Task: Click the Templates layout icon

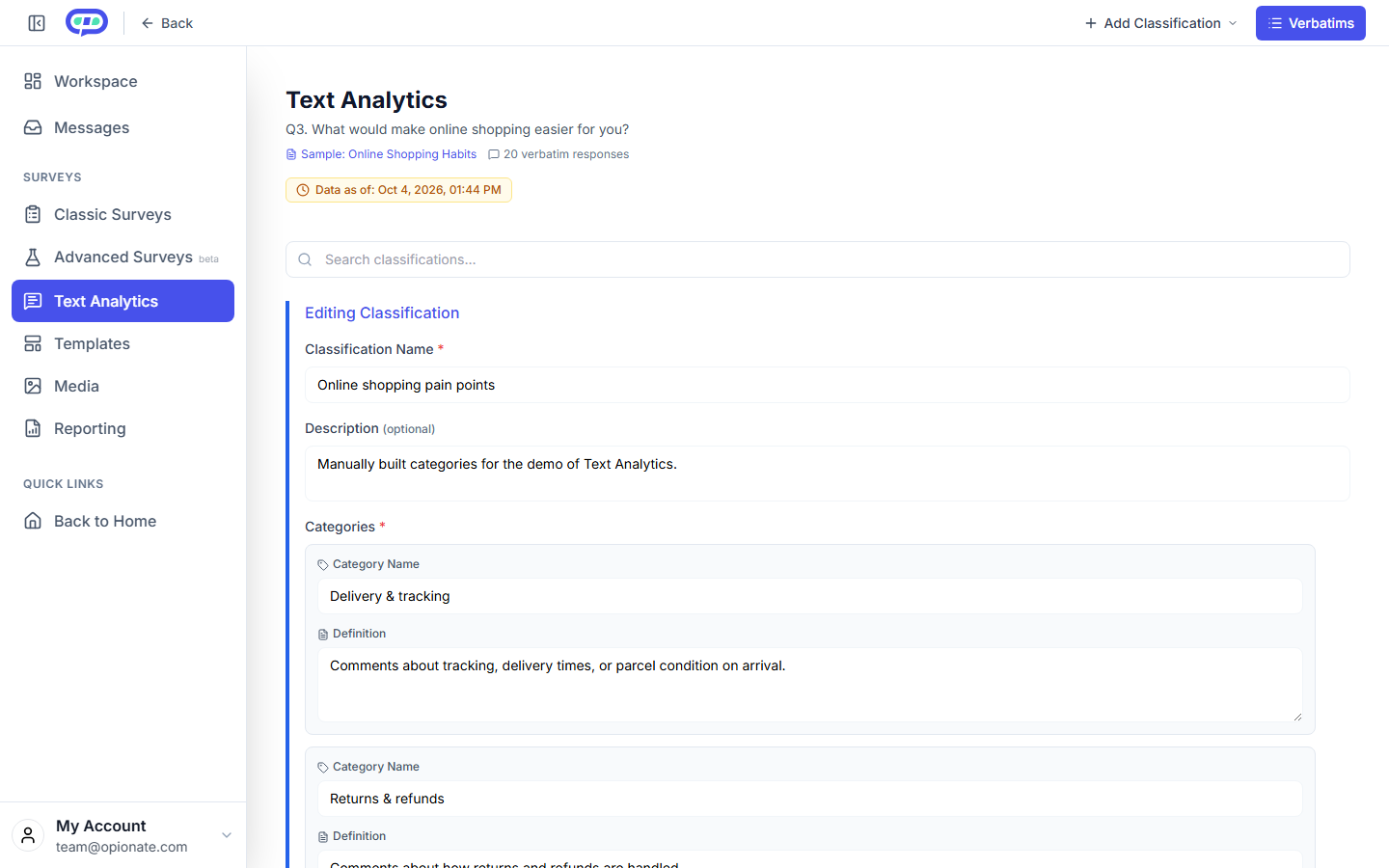Action: (33, 343)
